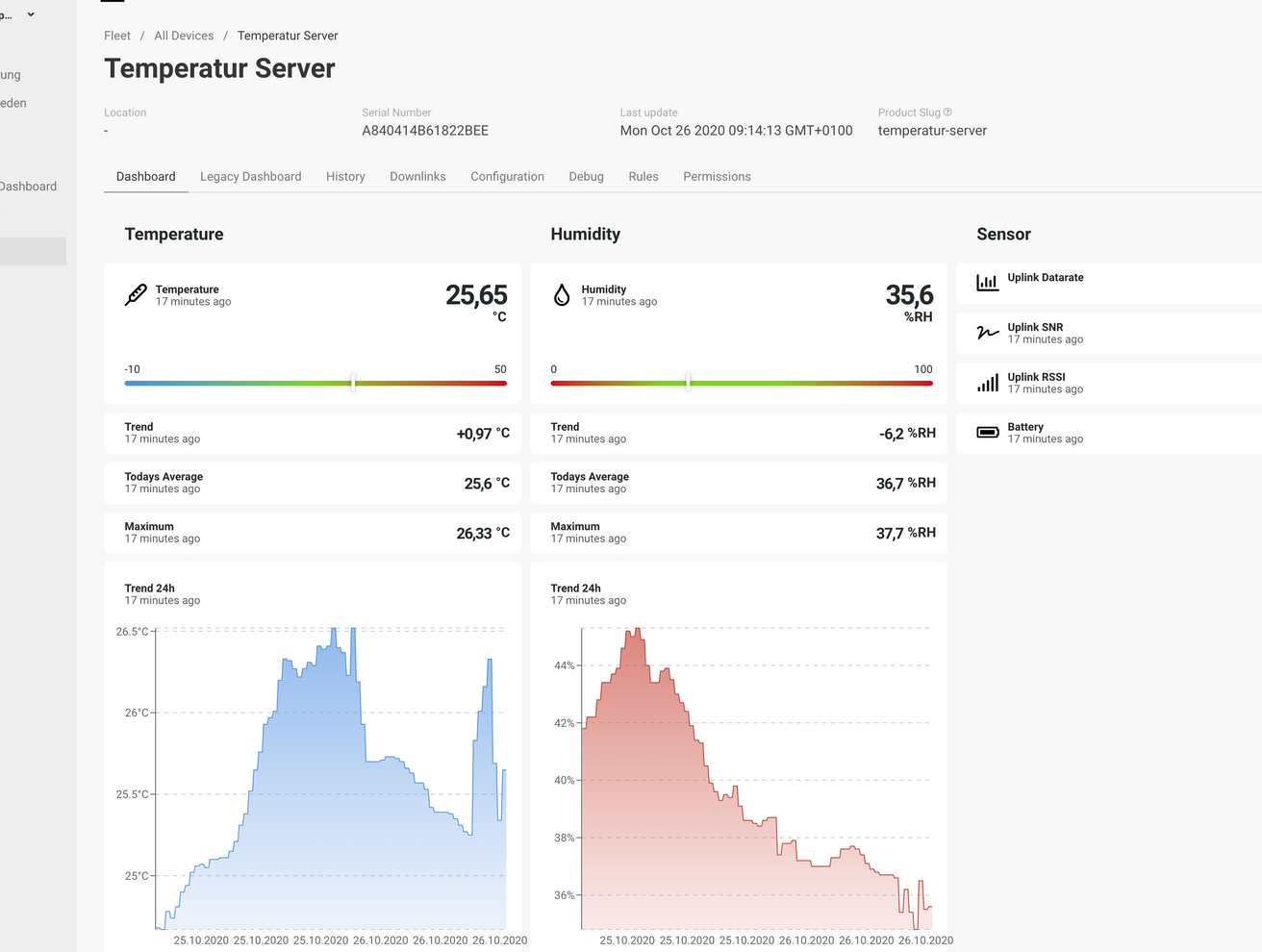Click the thermometer Temperature icon
The height and width of the screenshot is (952, 1262).
pos(135,294)
